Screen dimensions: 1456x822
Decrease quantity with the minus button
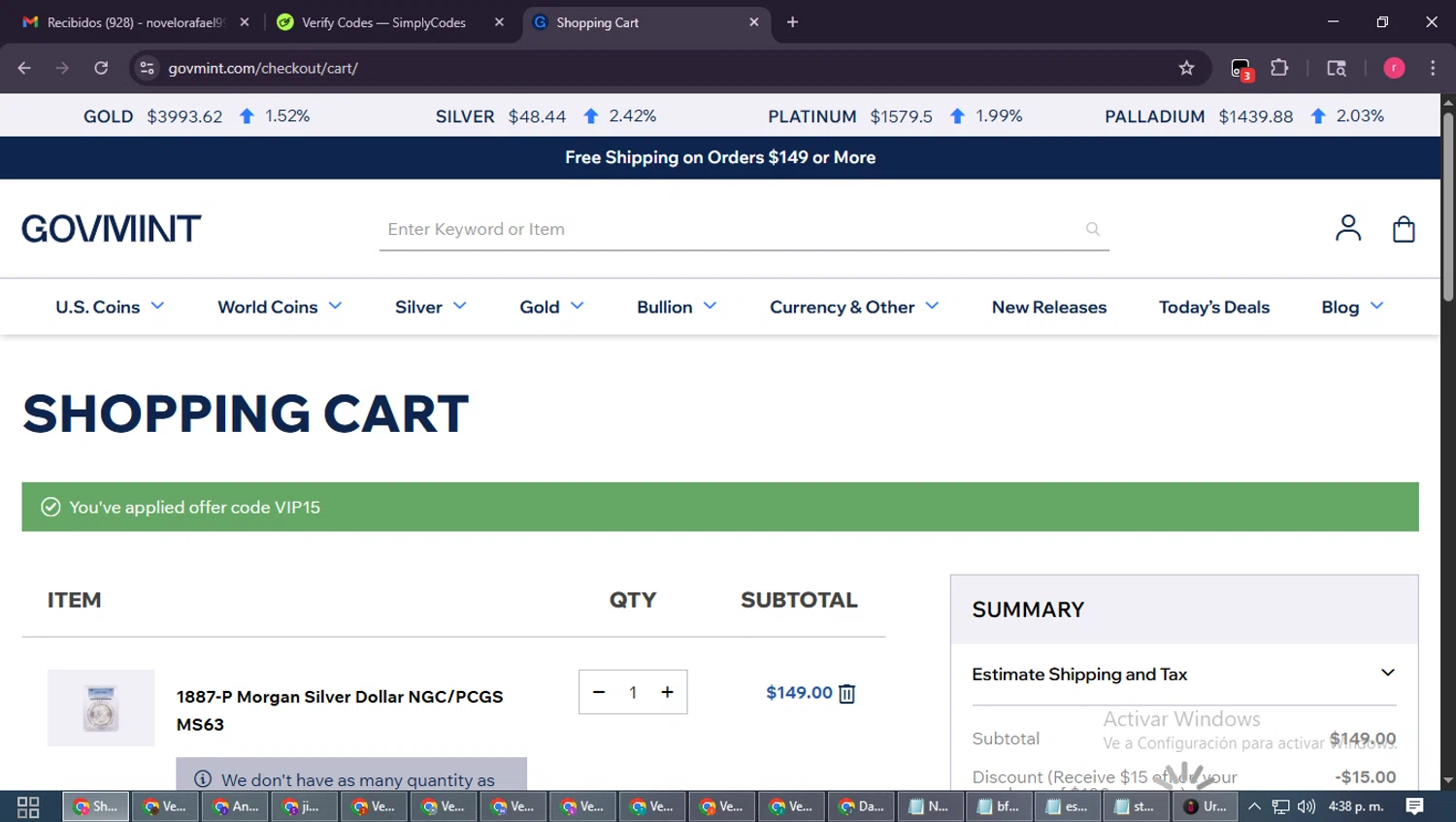[599, 692]
